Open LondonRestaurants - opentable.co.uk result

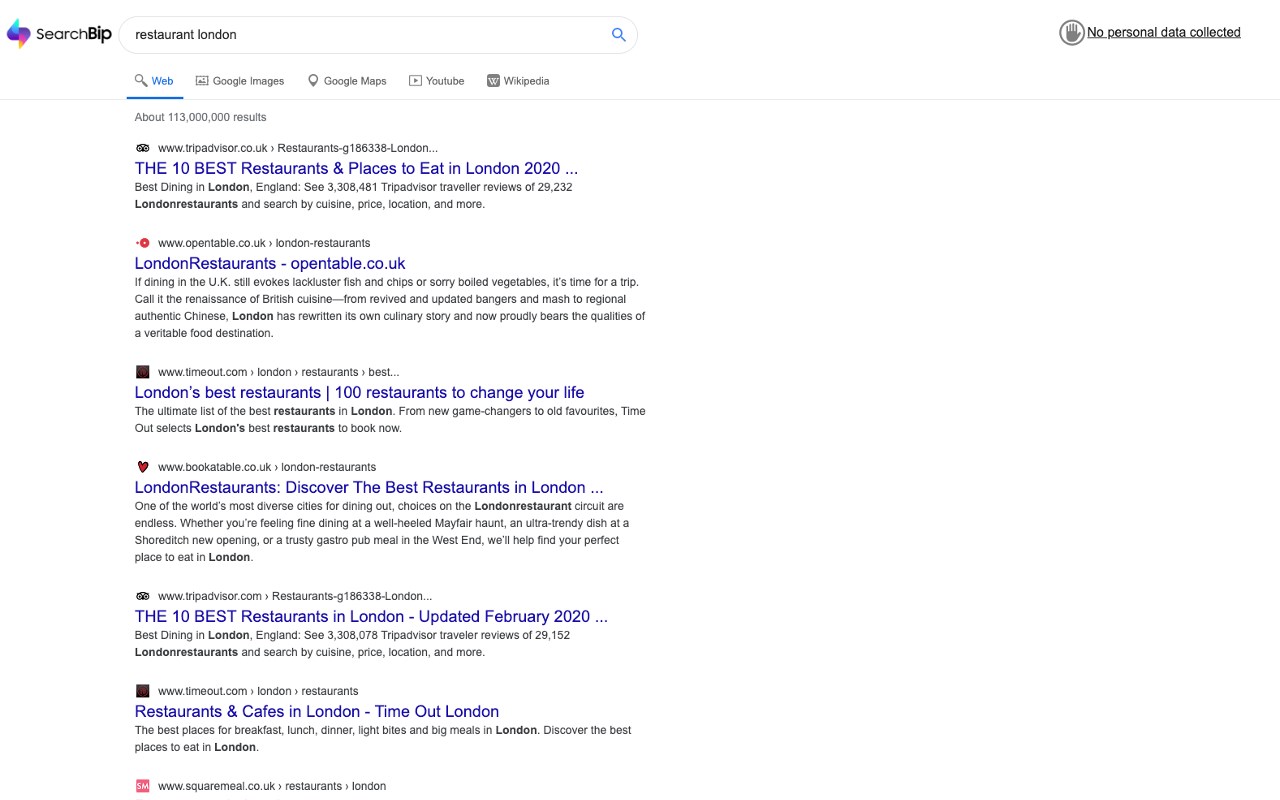coord(270,263)
